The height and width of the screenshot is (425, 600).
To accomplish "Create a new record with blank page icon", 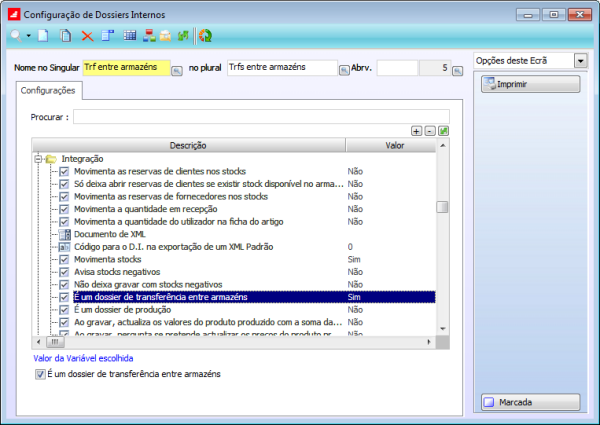I will coord(43,36).
